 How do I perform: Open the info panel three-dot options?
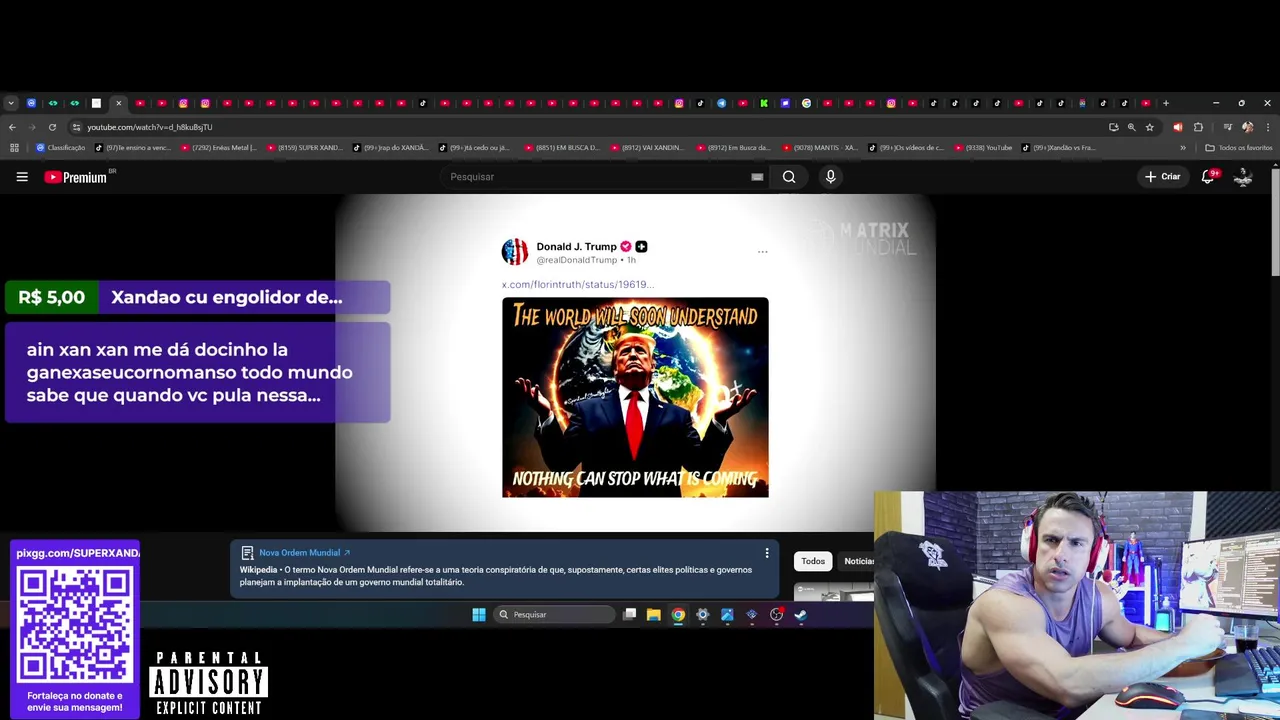tap(767, 553)
